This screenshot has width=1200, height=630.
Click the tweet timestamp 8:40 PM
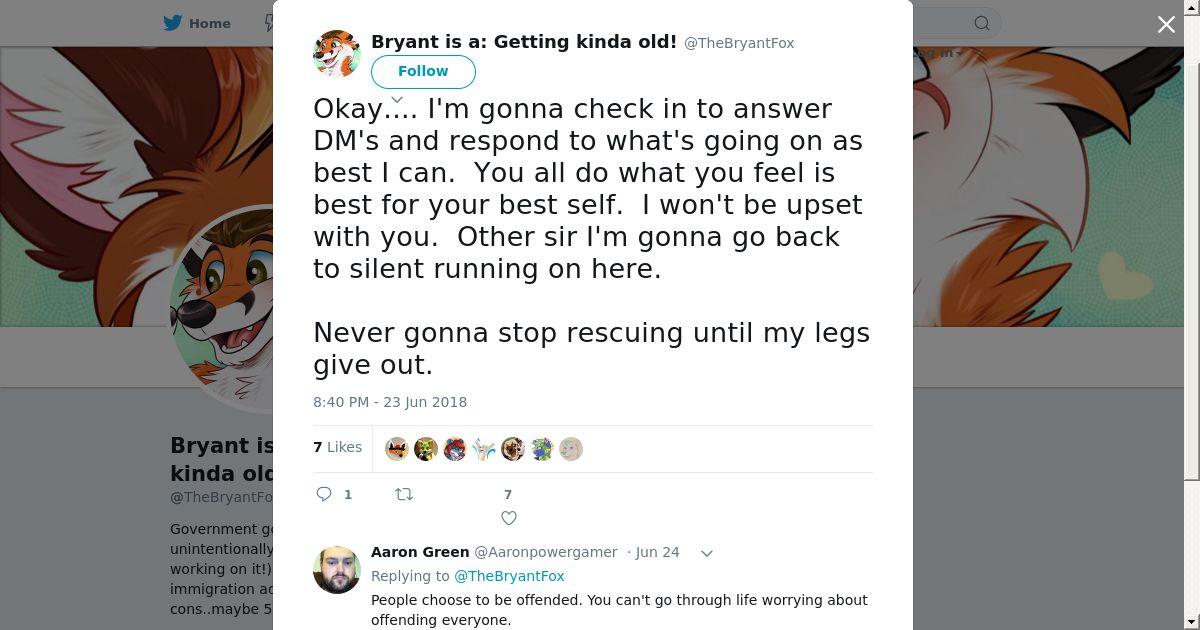click(390, 402)
